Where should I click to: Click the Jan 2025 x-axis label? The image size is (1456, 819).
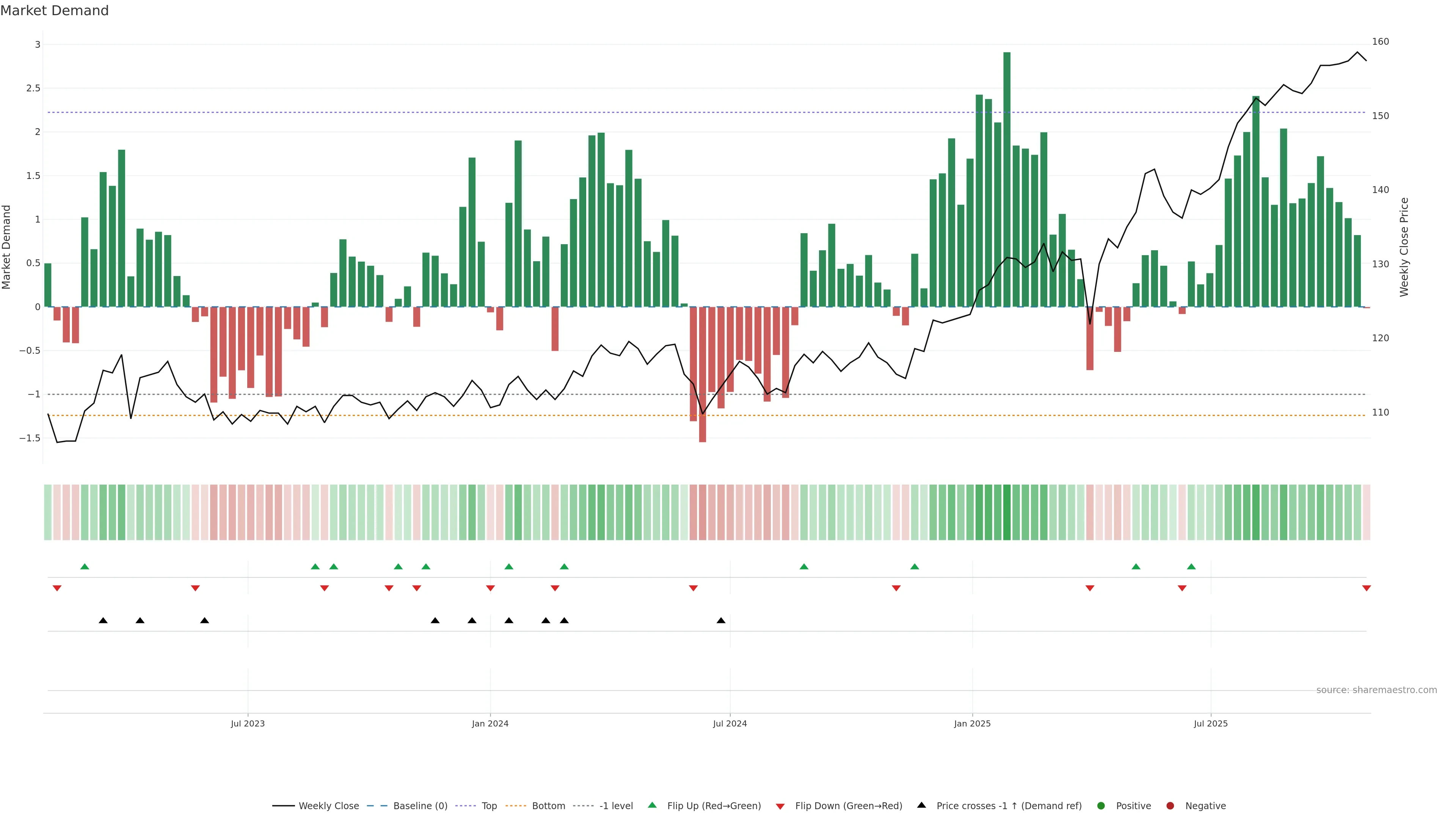tap(972, 723)
